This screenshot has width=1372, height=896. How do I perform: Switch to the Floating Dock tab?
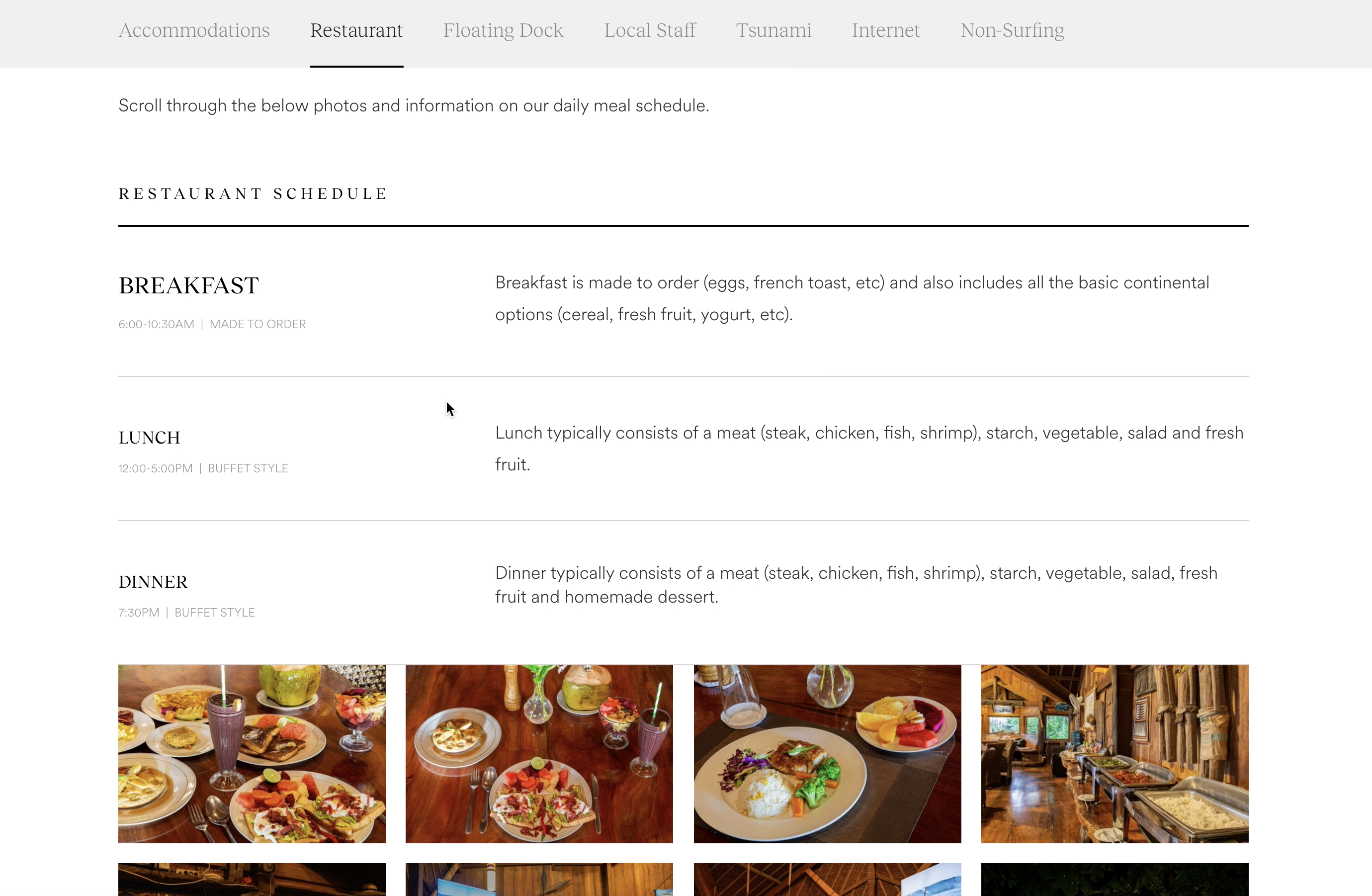tap(503, 30)
